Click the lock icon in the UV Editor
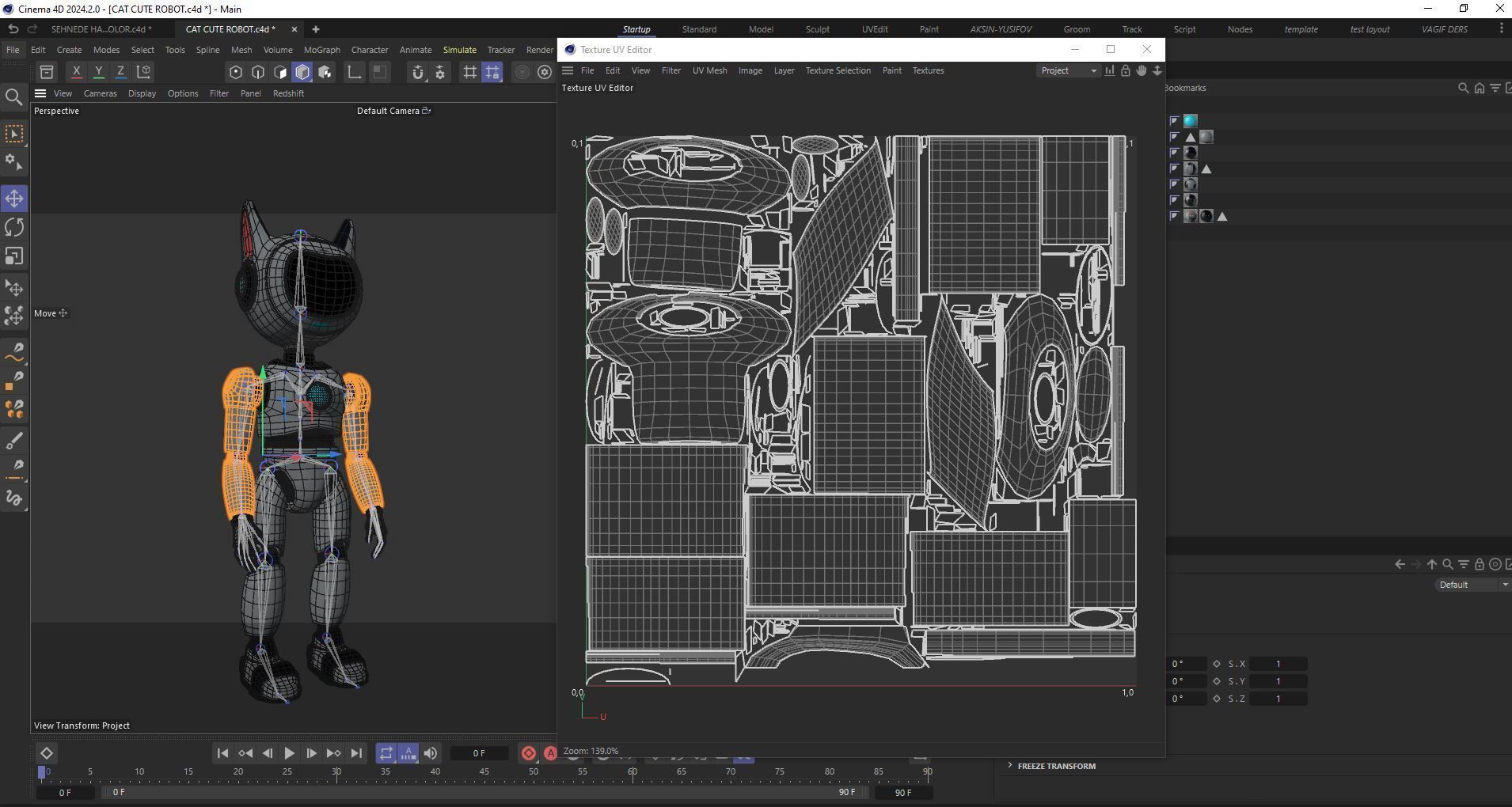This screenshot has width=1512, height=807. [x=1125, y=70]
